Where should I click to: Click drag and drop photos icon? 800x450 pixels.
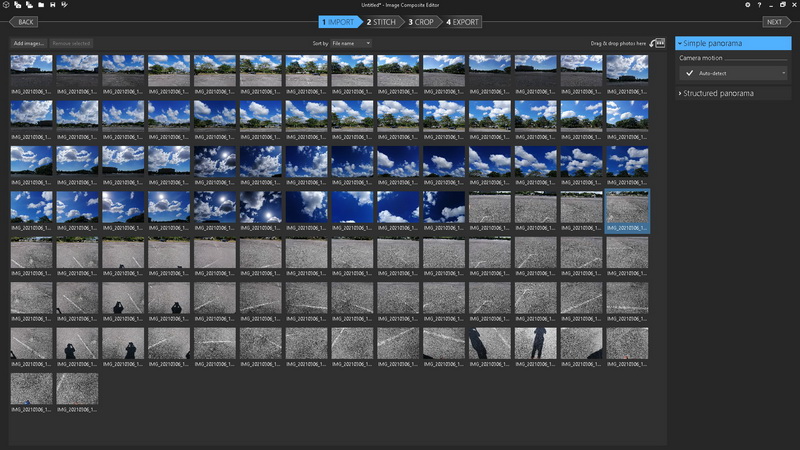658,43
